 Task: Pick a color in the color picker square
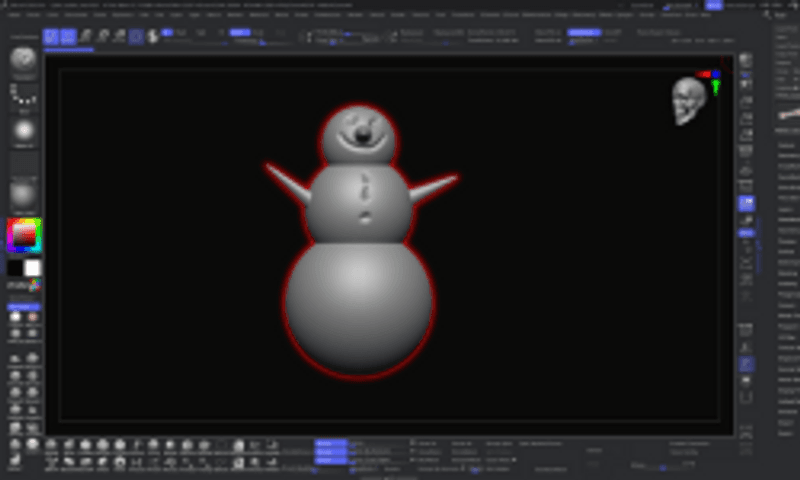pyautogui.click(x=24, y=236)
